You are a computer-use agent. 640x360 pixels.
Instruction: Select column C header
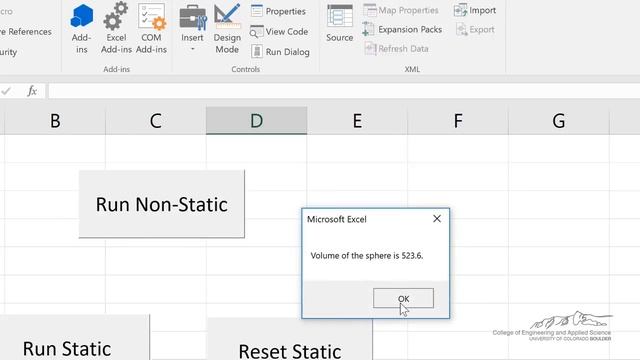[156, 121]
